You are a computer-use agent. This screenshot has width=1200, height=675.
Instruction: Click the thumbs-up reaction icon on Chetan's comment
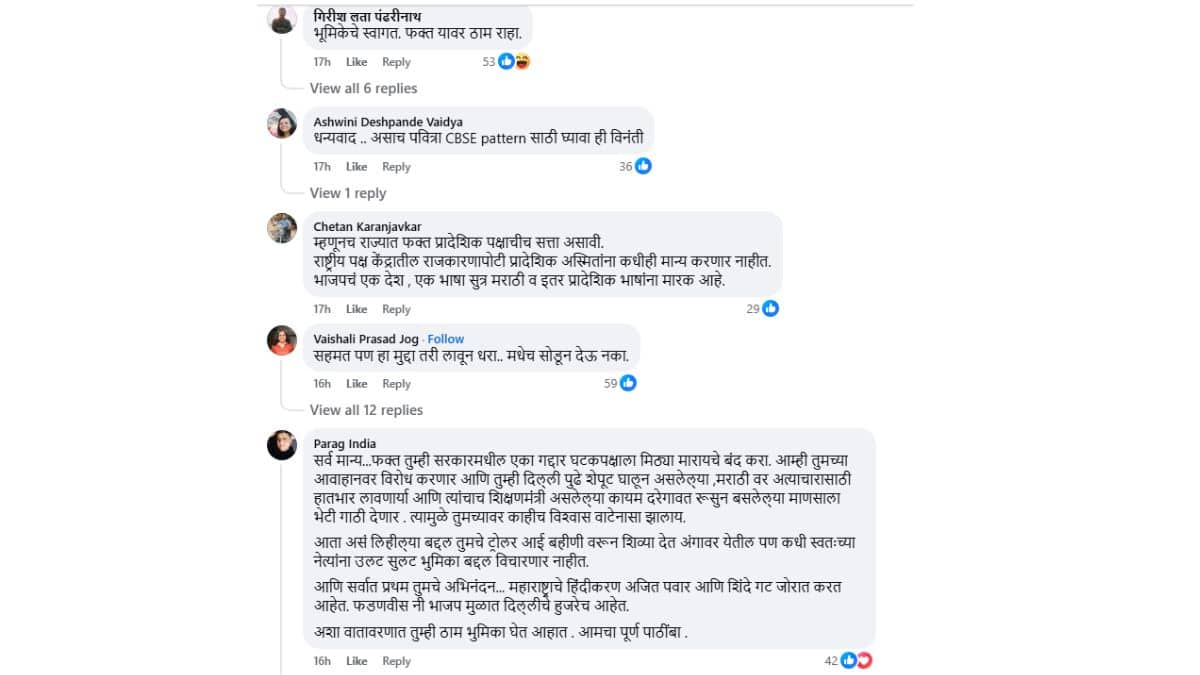pyautogui.click(x=770, y=309)
